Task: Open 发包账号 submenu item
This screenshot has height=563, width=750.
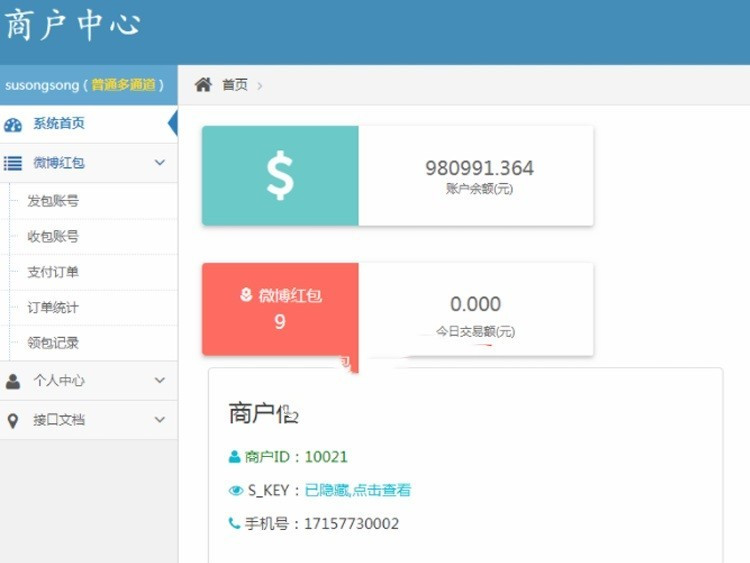Action: pyautogui.click(x=53, y=201)
